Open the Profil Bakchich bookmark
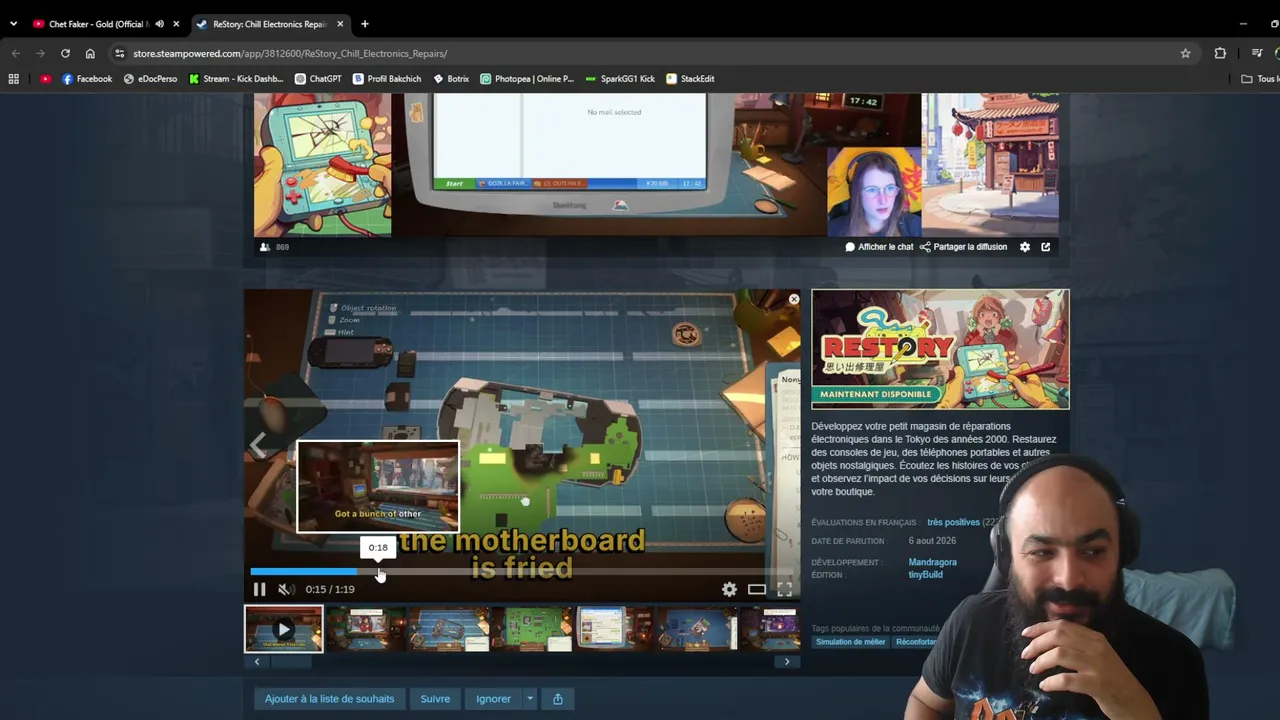This screenshot has width=1280, height=720. 387,79
